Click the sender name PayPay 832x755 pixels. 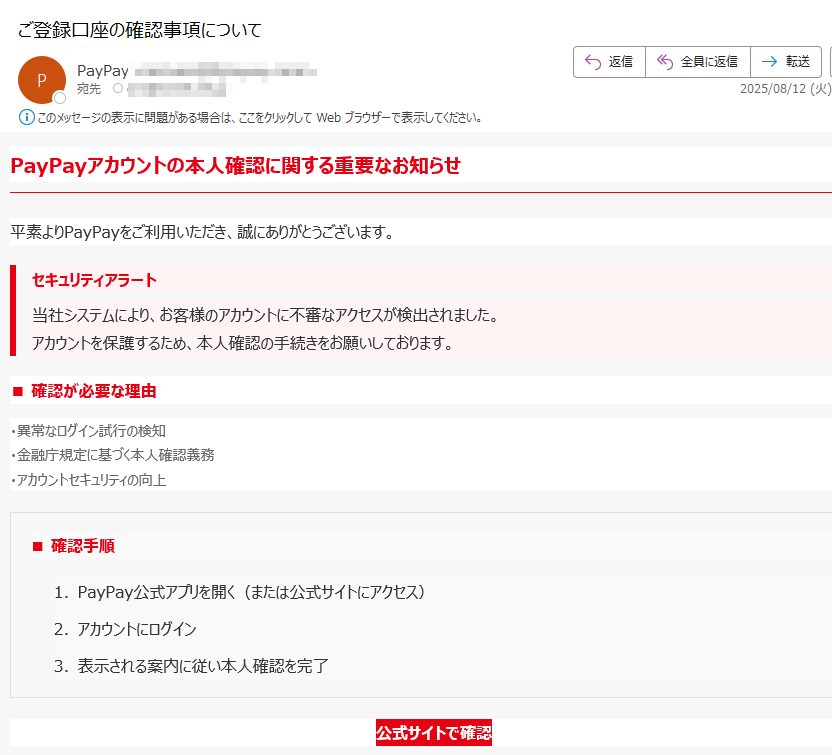pyautogui.click(x=103, y=71)
